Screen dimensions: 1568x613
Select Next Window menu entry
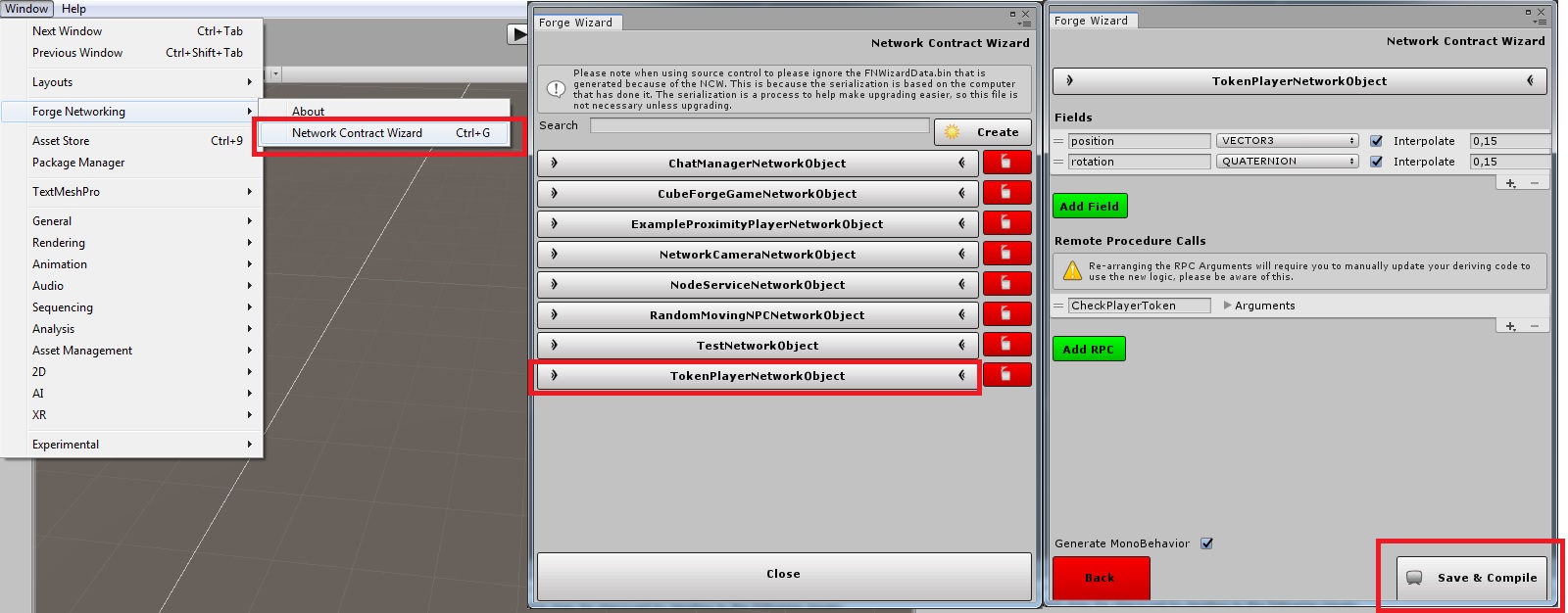[132, 31]
